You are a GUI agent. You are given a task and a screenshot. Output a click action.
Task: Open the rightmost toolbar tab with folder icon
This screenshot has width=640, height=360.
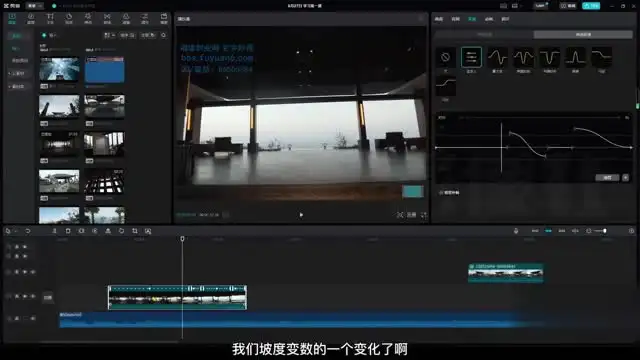164,18
